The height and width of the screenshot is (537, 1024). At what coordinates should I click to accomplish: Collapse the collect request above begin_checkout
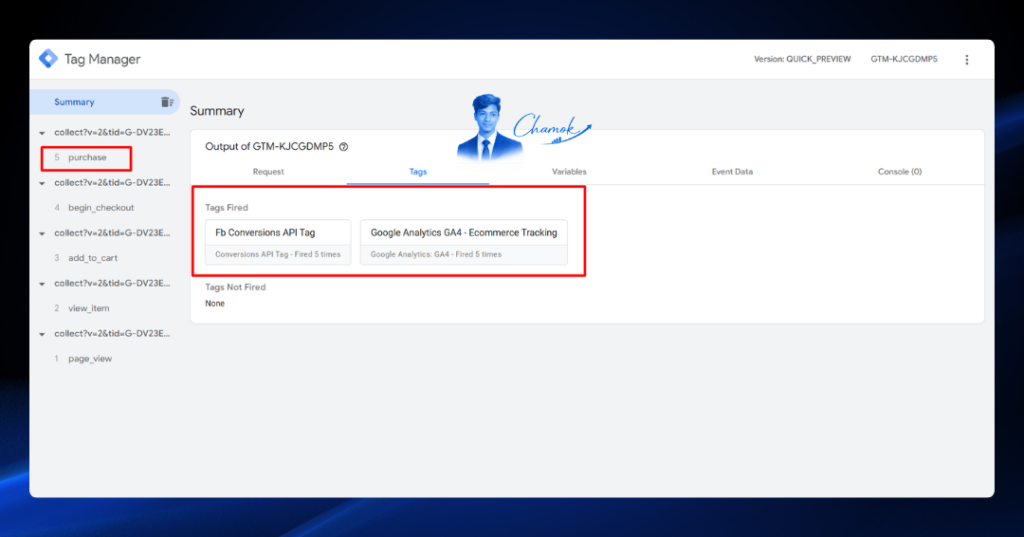42,183
